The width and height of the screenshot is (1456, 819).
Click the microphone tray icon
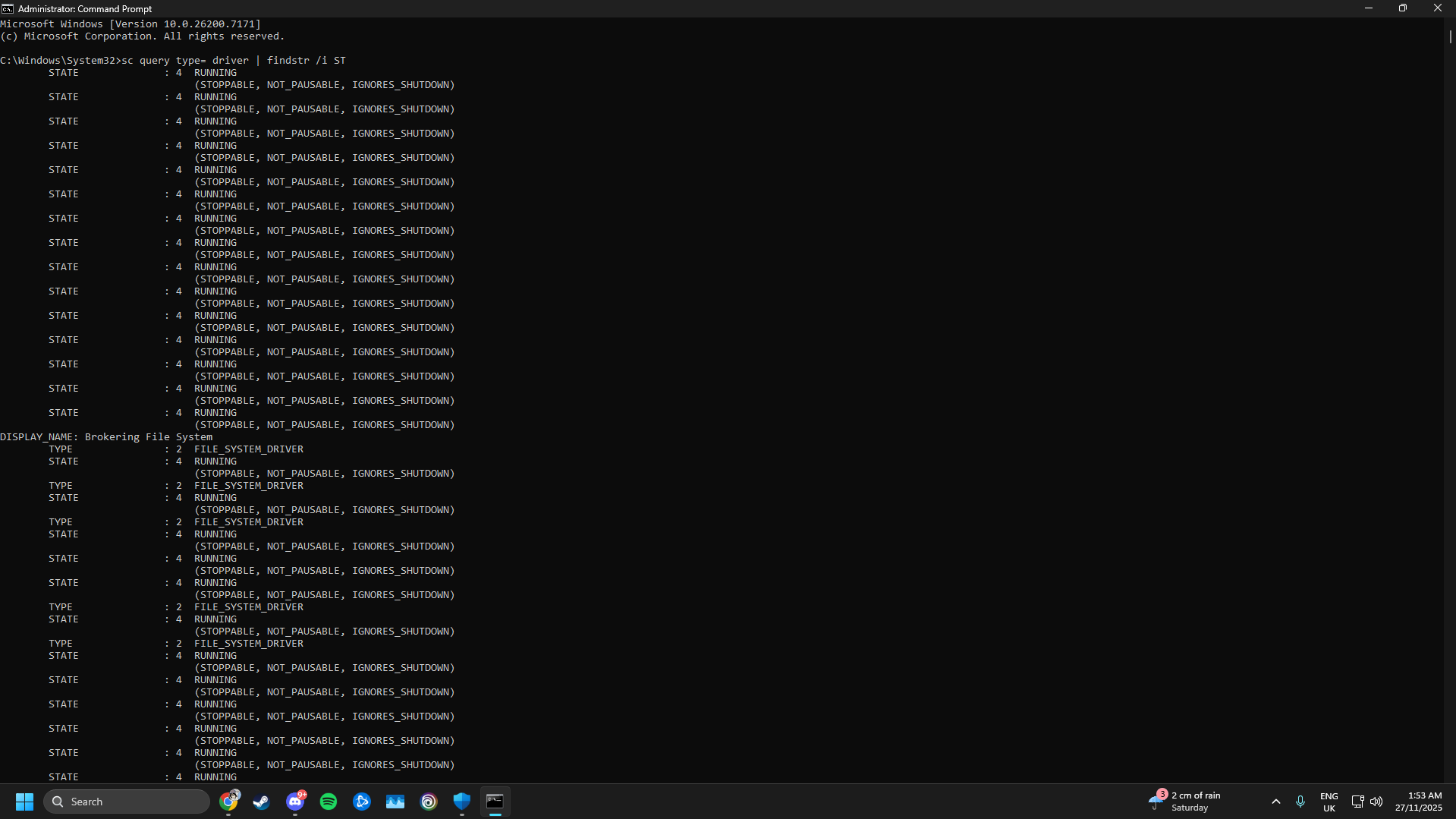click(x=1300, y=802)
